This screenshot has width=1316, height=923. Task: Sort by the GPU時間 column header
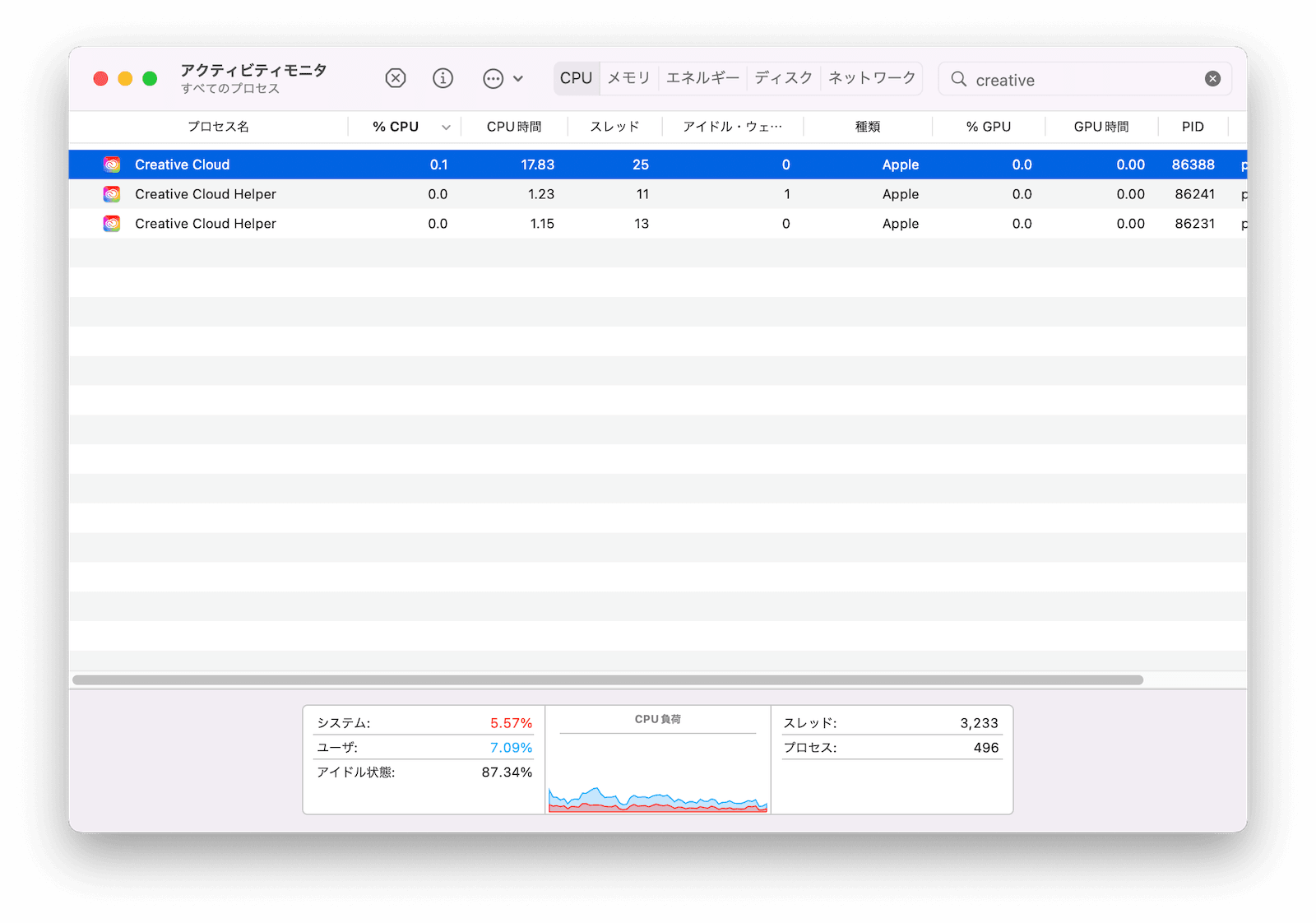pyautogui.click(x=1101, y=127)
